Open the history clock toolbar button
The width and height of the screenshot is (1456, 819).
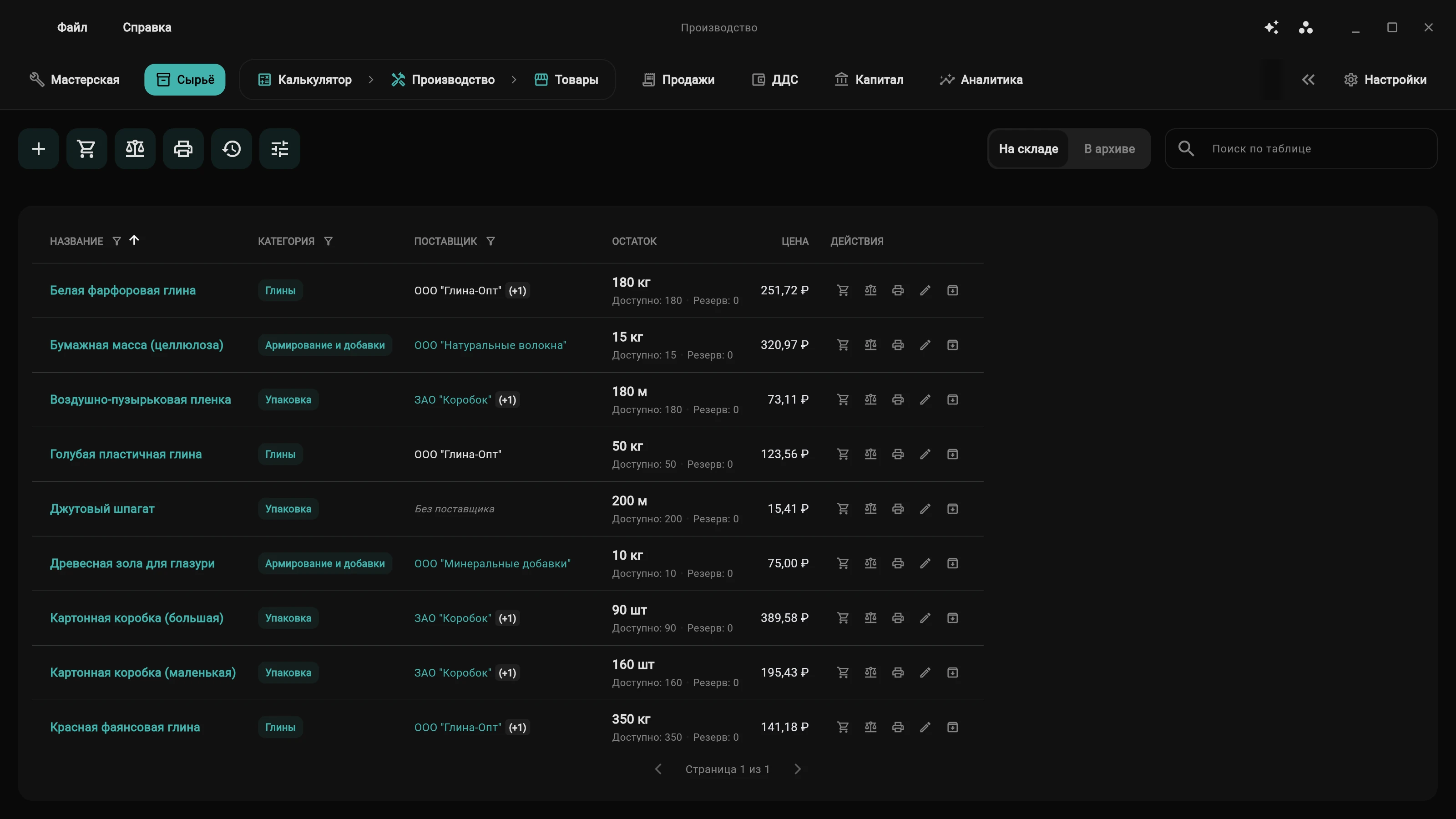click(x=232, y=149)
